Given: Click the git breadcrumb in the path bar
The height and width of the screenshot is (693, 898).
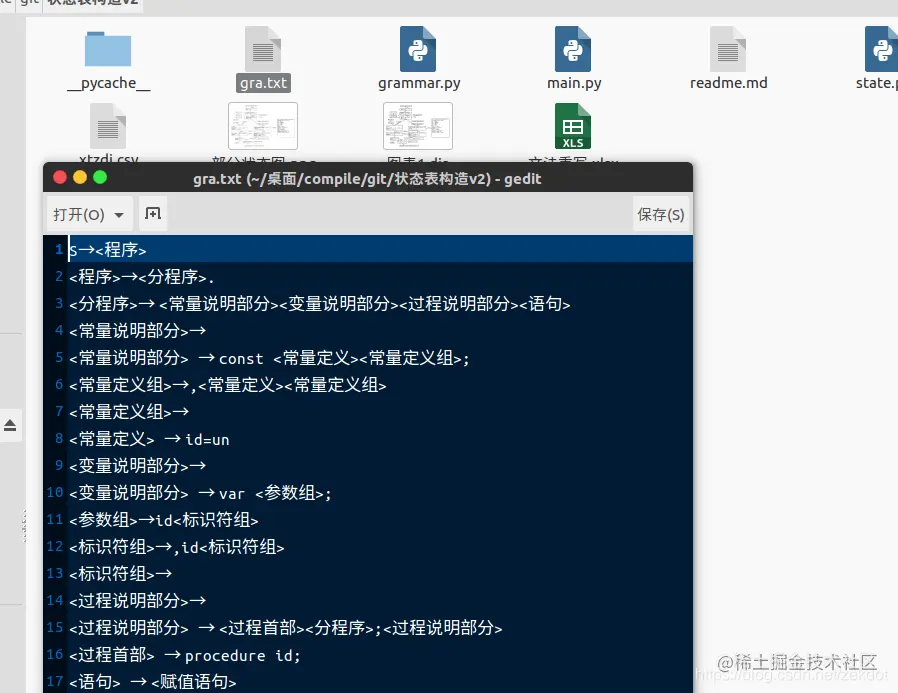Looking at the screenshot, I should click(x=30, y=4).
